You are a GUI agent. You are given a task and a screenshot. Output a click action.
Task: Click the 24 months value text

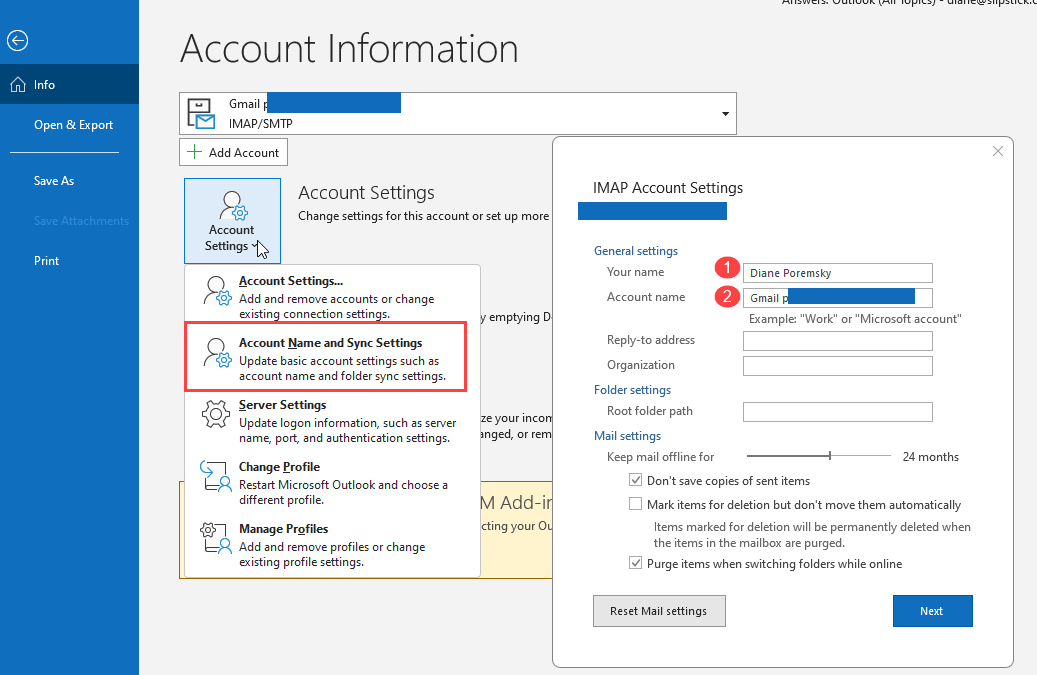point(931,457)
